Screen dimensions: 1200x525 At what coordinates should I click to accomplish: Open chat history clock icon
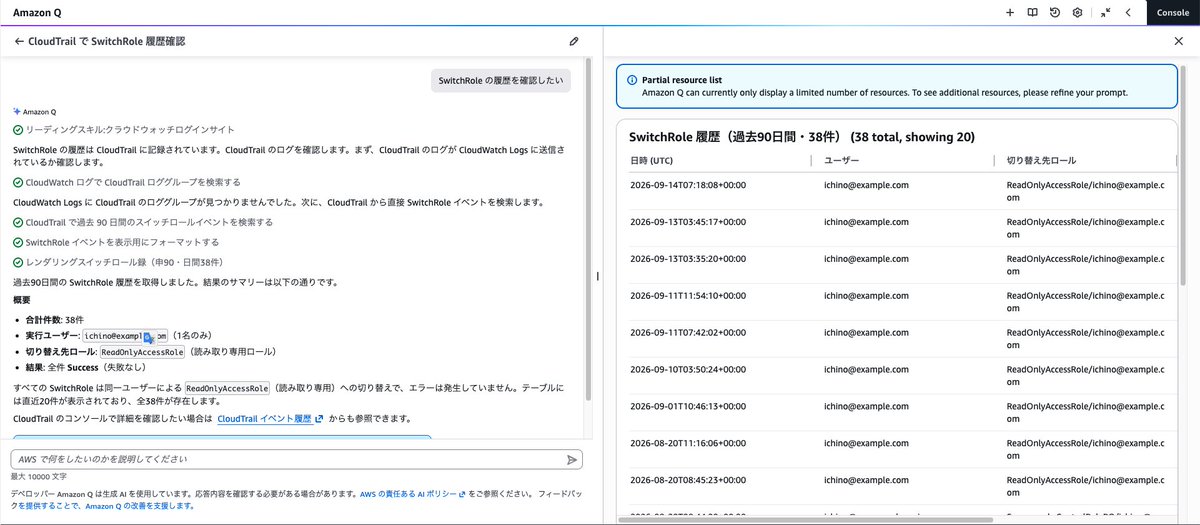[1055, 13]
